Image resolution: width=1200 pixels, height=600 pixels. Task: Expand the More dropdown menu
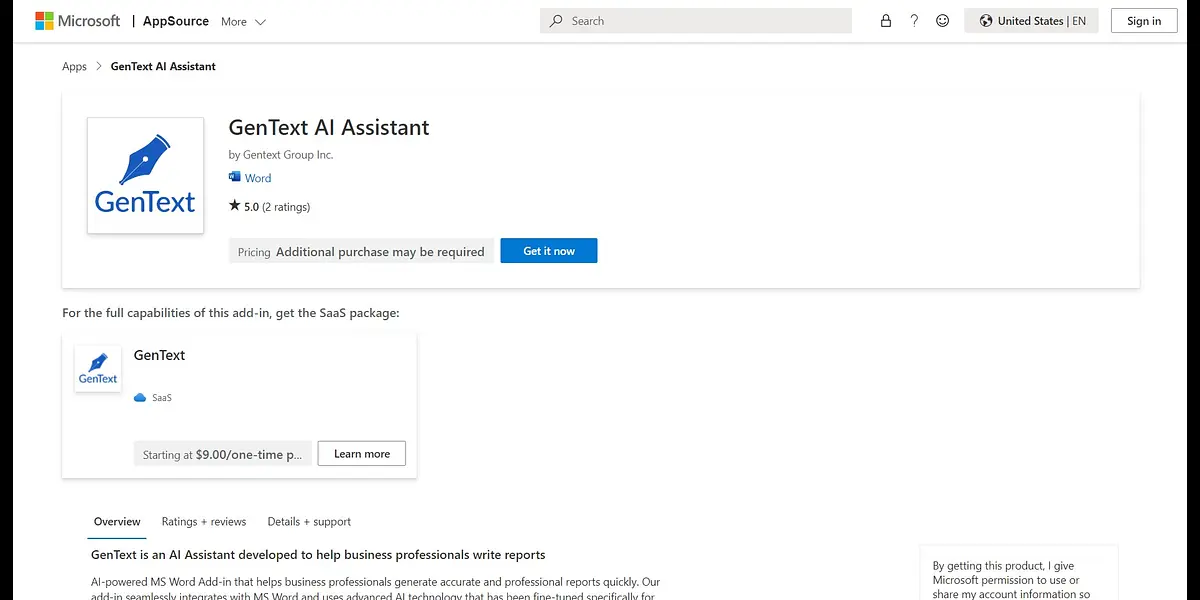(x=243, y=21)
